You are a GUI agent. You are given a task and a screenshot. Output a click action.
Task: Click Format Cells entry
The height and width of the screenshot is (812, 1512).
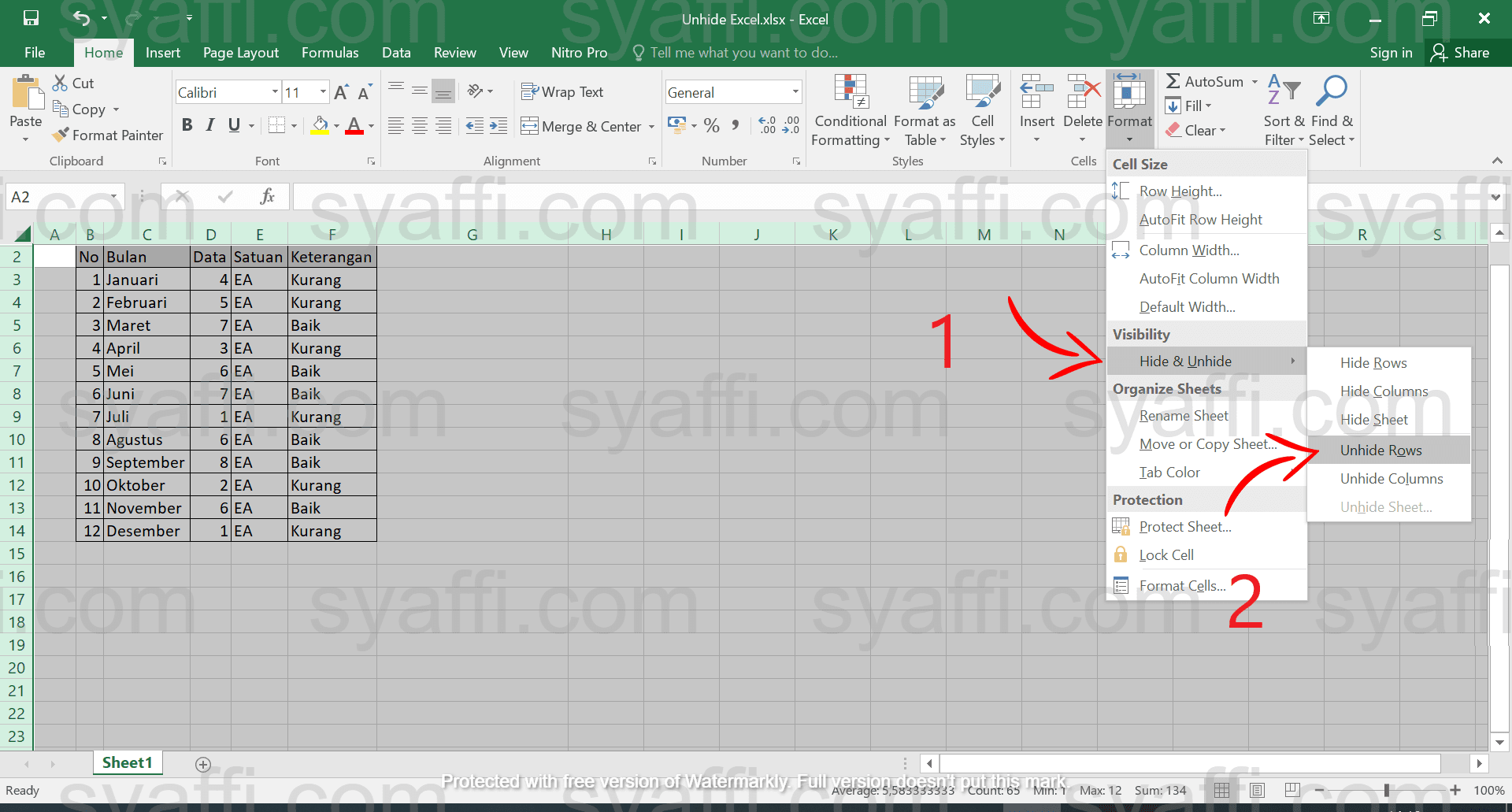coord(1206,586)
